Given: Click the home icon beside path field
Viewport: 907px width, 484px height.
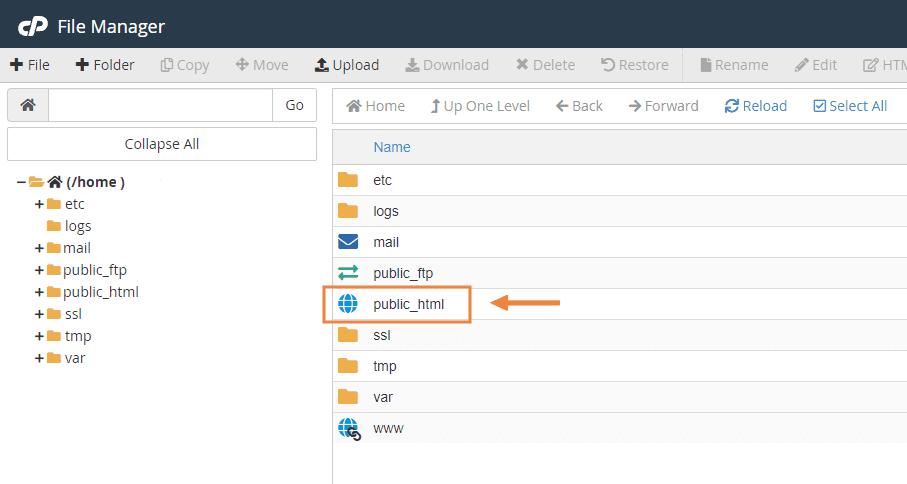Looking at the screenshot, I should coord(28,105).
